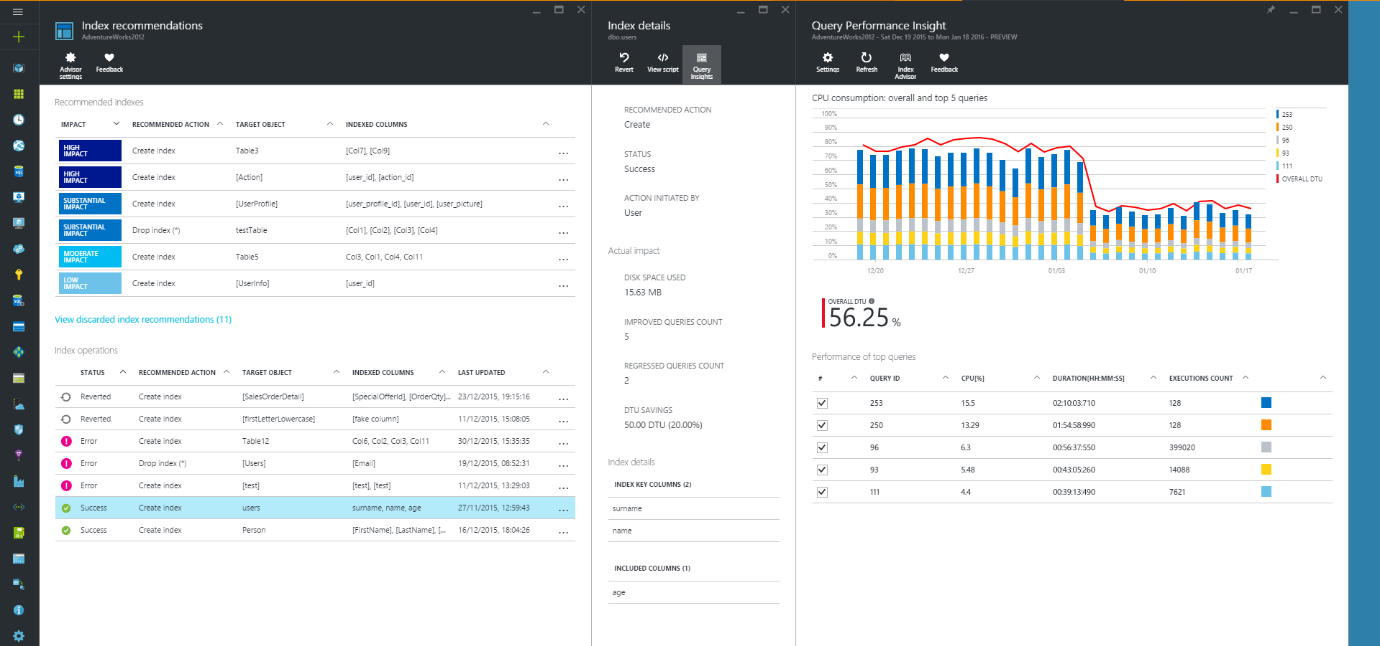Uncheck the checkbox for query 111

point(822,491)
